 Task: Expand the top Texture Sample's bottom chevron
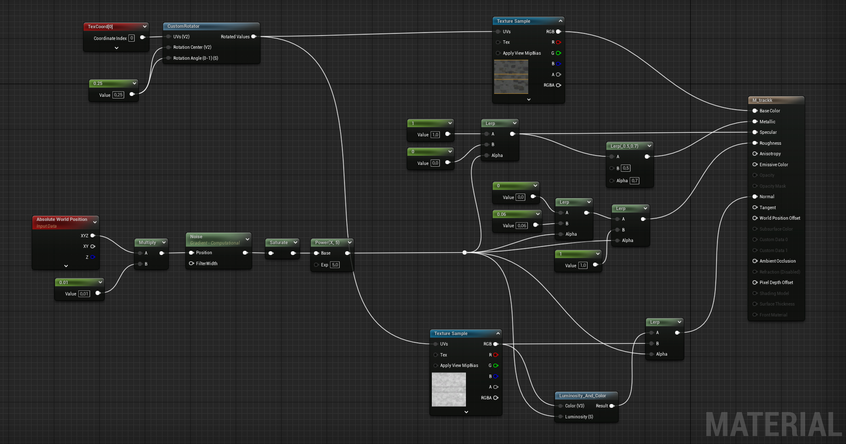click(x=527, y=100)
